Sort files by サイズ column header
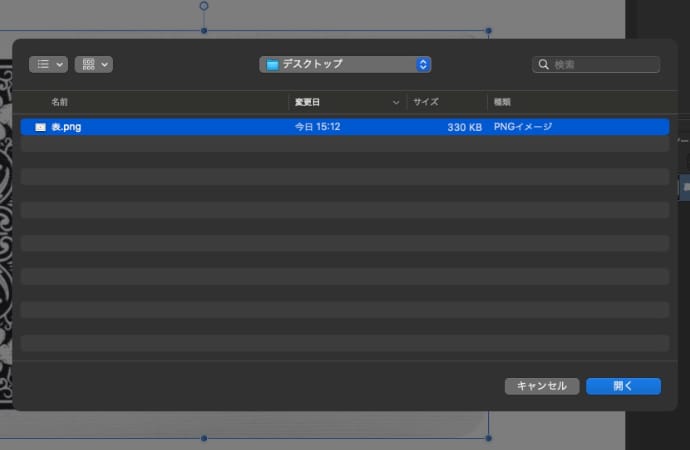This screenshot has height=450, width=690. point(427,102)
